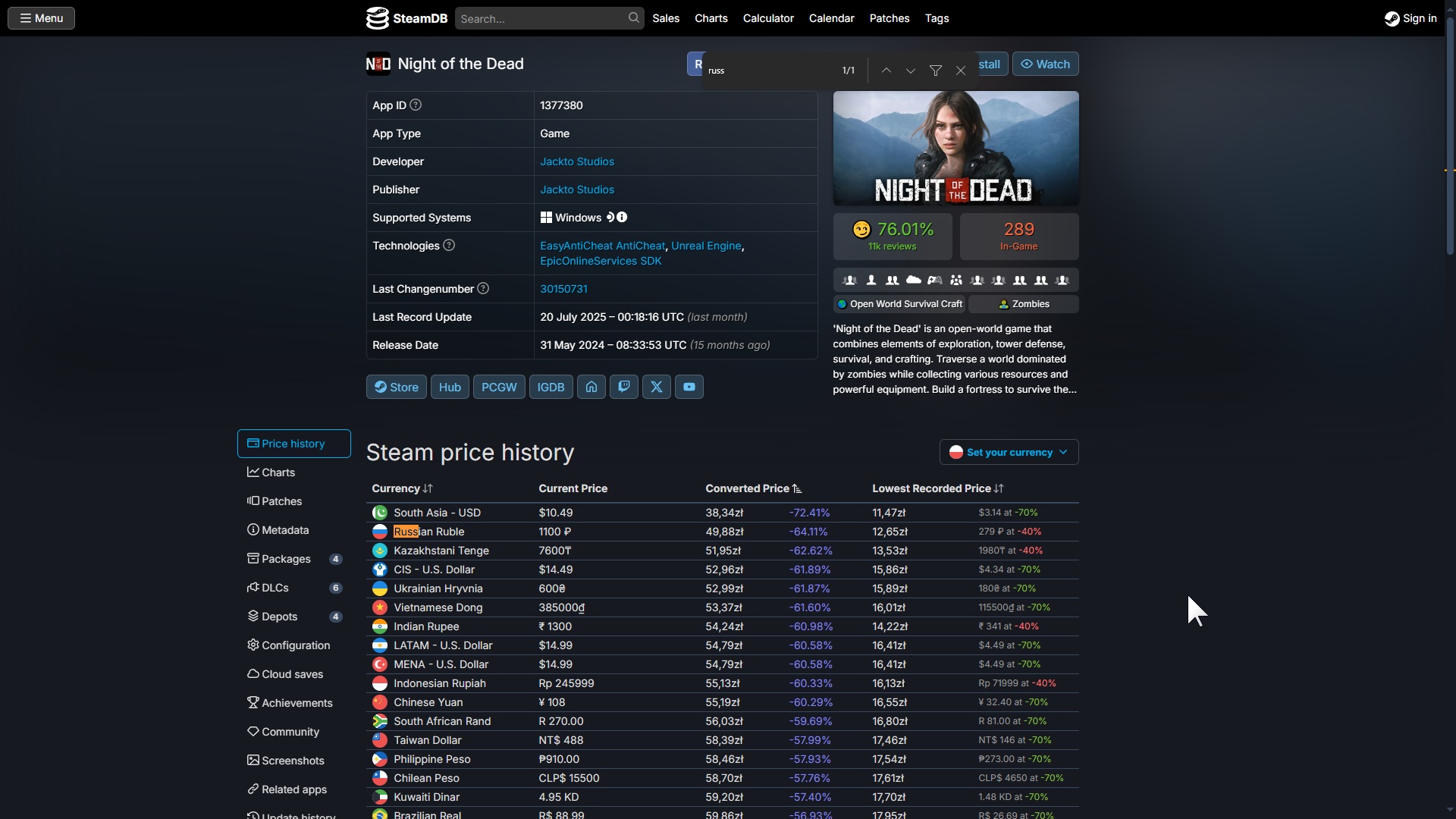Click the App ID help question icon
Image resolution: width=1456 pixels, height=819 pixels.
[416, 105]
